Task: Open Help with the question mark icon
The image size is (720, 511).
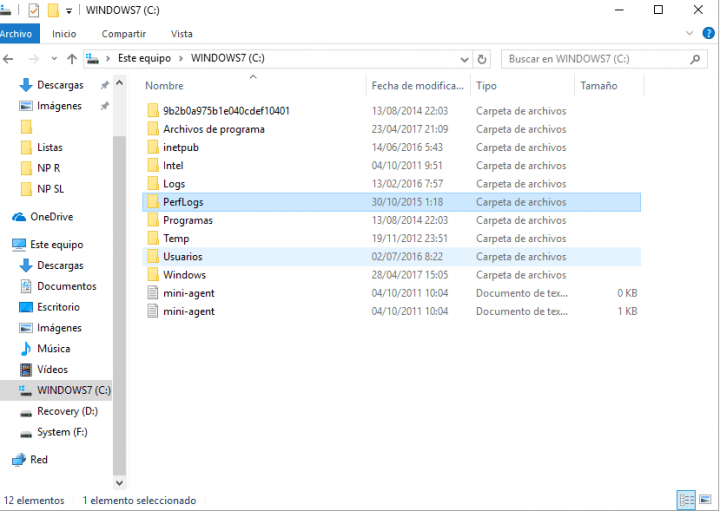Action: [x=708, y=33]
